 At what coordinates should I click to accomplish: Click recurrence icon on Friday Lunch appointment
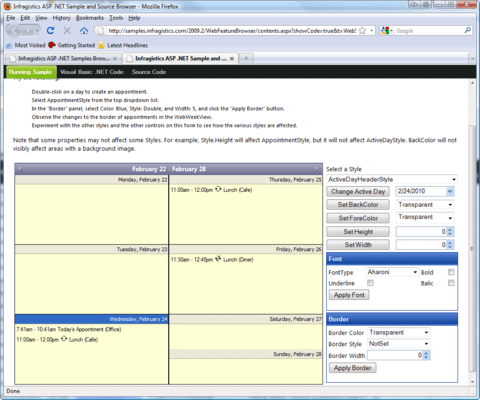(218, 259)
